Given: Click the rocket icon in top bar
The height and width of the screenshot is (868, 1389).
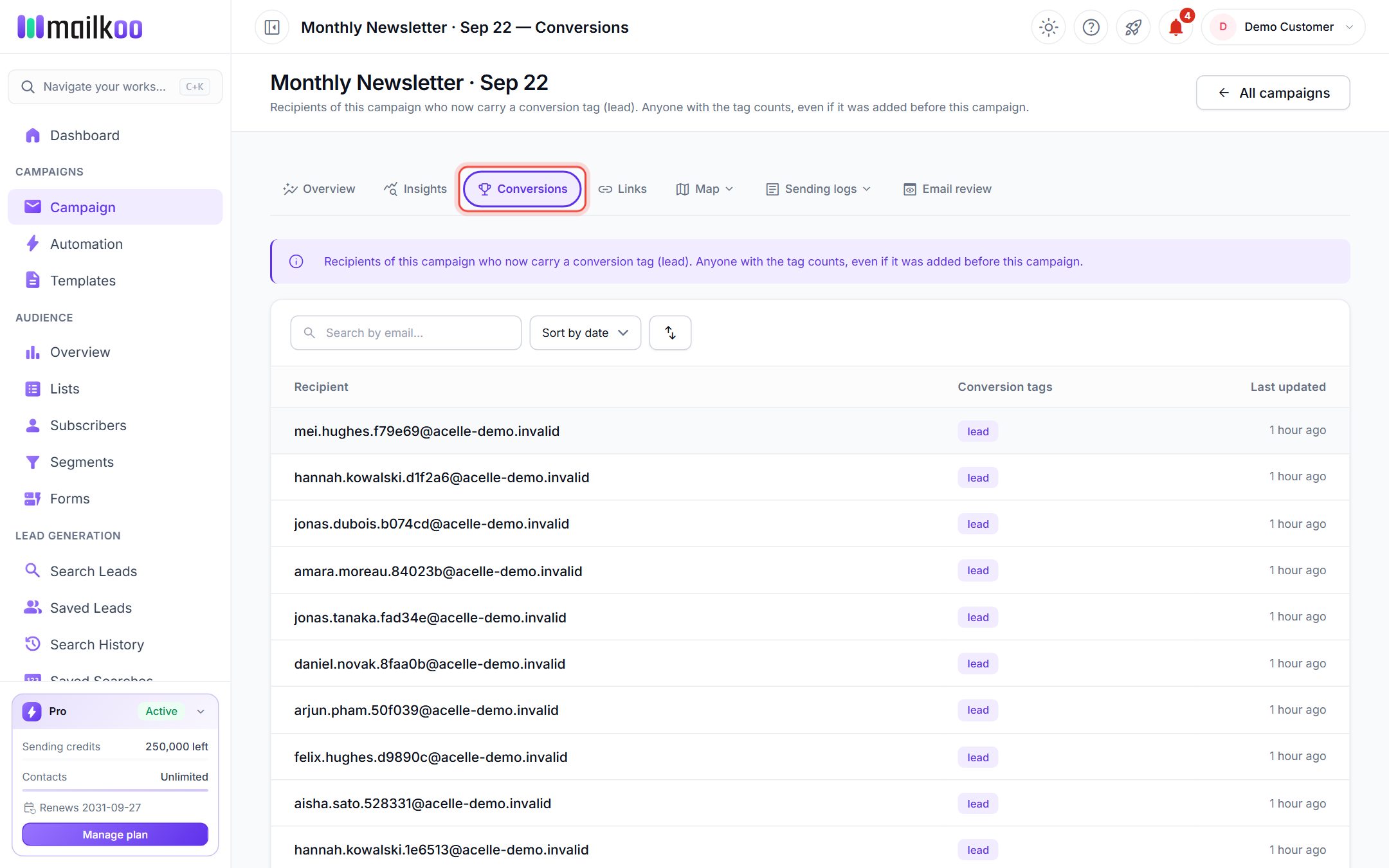Looking at the screenshot, I should click(x=1133, y=27).
